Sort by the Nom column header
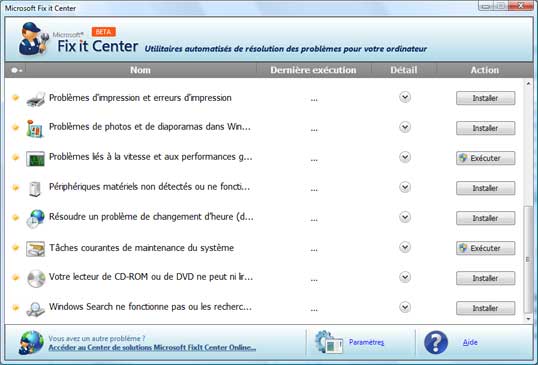The height and width of the screenshot is (365, 538). click(x=140, y=70)
